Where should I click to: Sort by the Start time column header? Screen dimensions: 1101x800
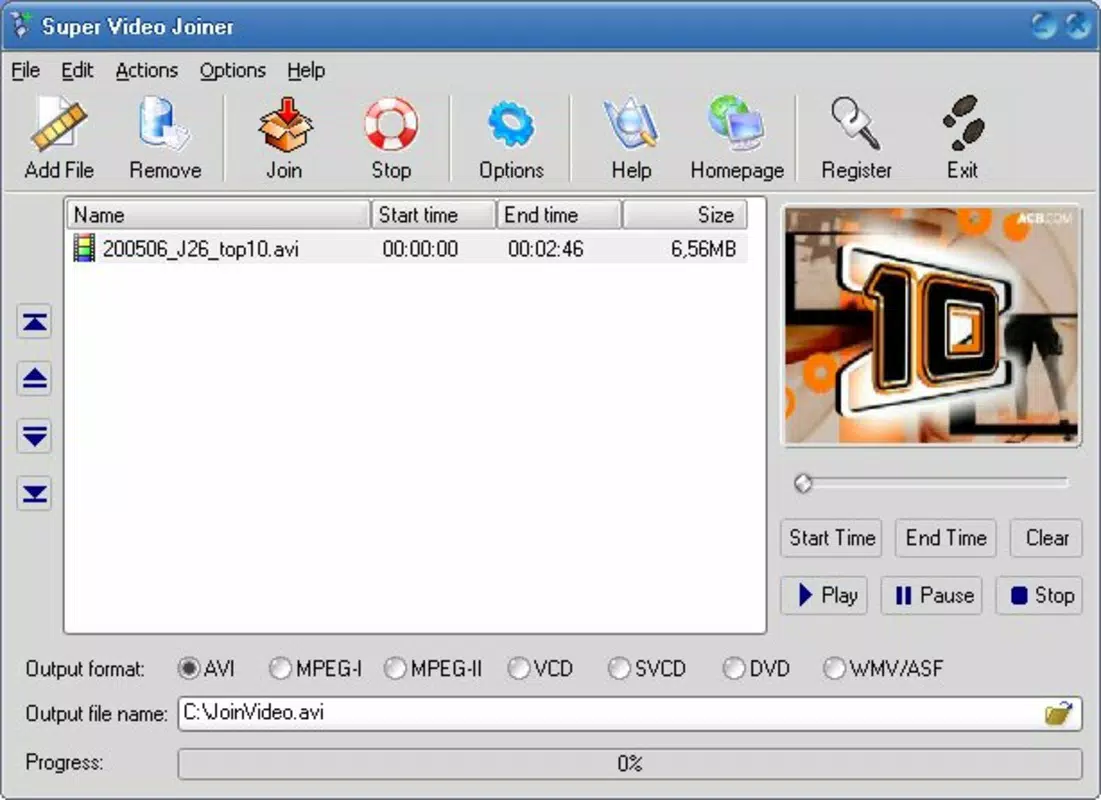coord(433,214)
